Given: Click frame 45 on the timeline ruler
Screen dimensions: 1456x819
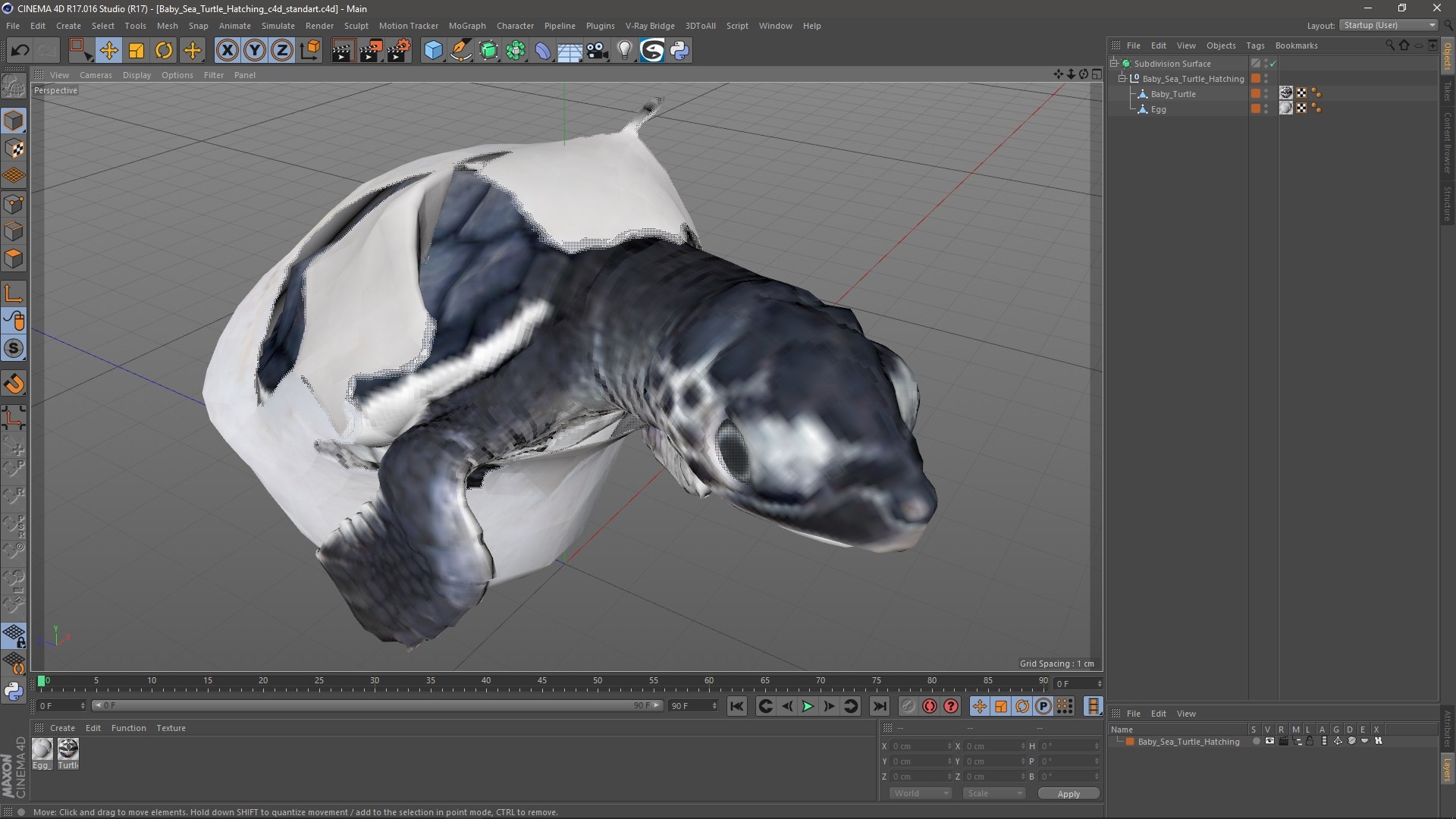Looking at the screenshot, I should point(541,682).
